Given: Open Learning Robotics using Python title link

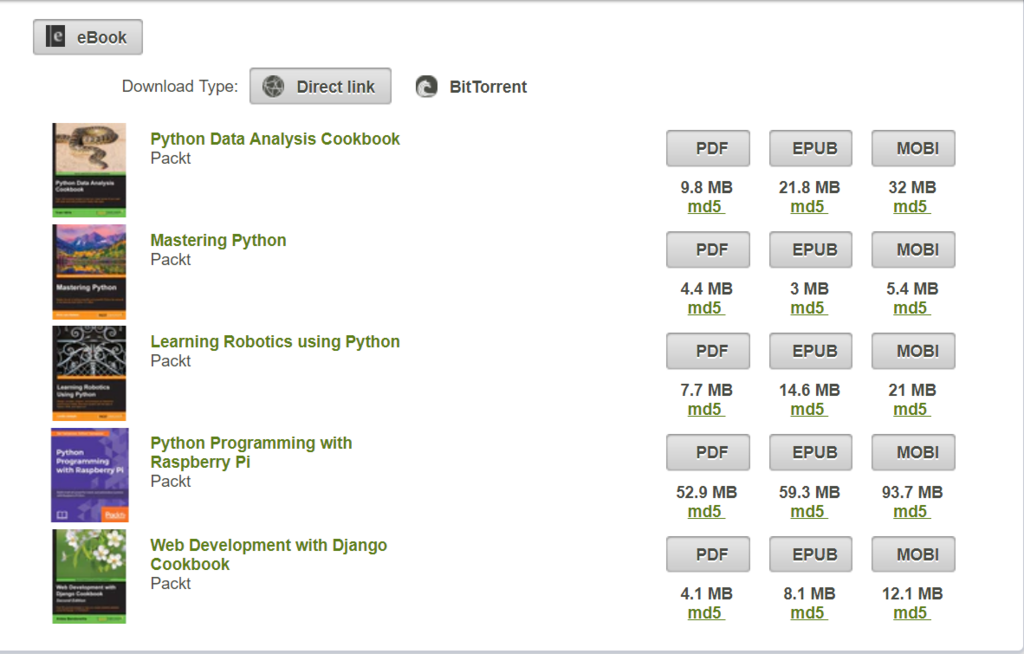Looking at the screenshot, I should pos(275,342).
